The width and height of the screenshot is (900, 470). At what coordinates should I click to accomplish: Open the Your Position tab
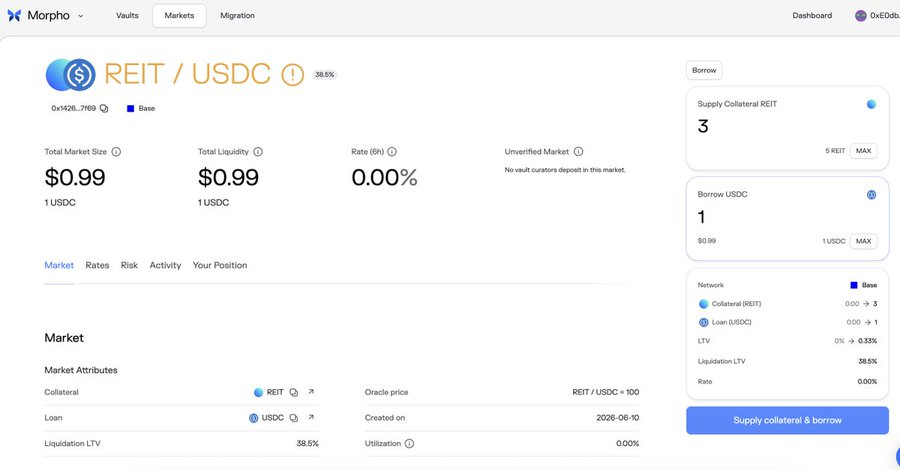pyautogui.click(x=220, y=265)
